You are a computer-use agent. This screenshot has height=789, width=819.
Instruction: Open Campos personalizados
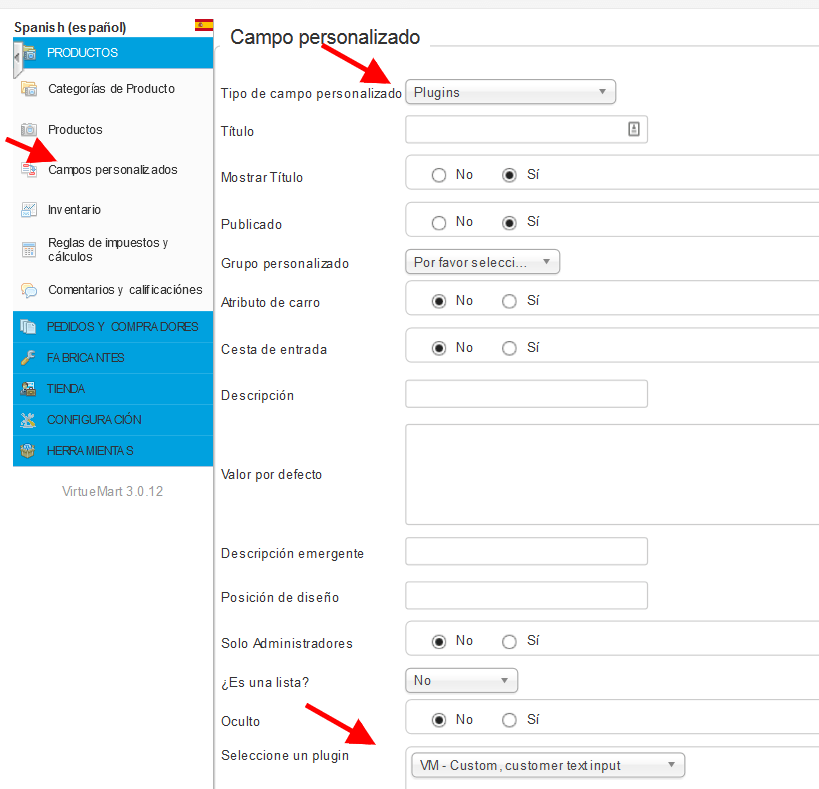click(113, 170)
